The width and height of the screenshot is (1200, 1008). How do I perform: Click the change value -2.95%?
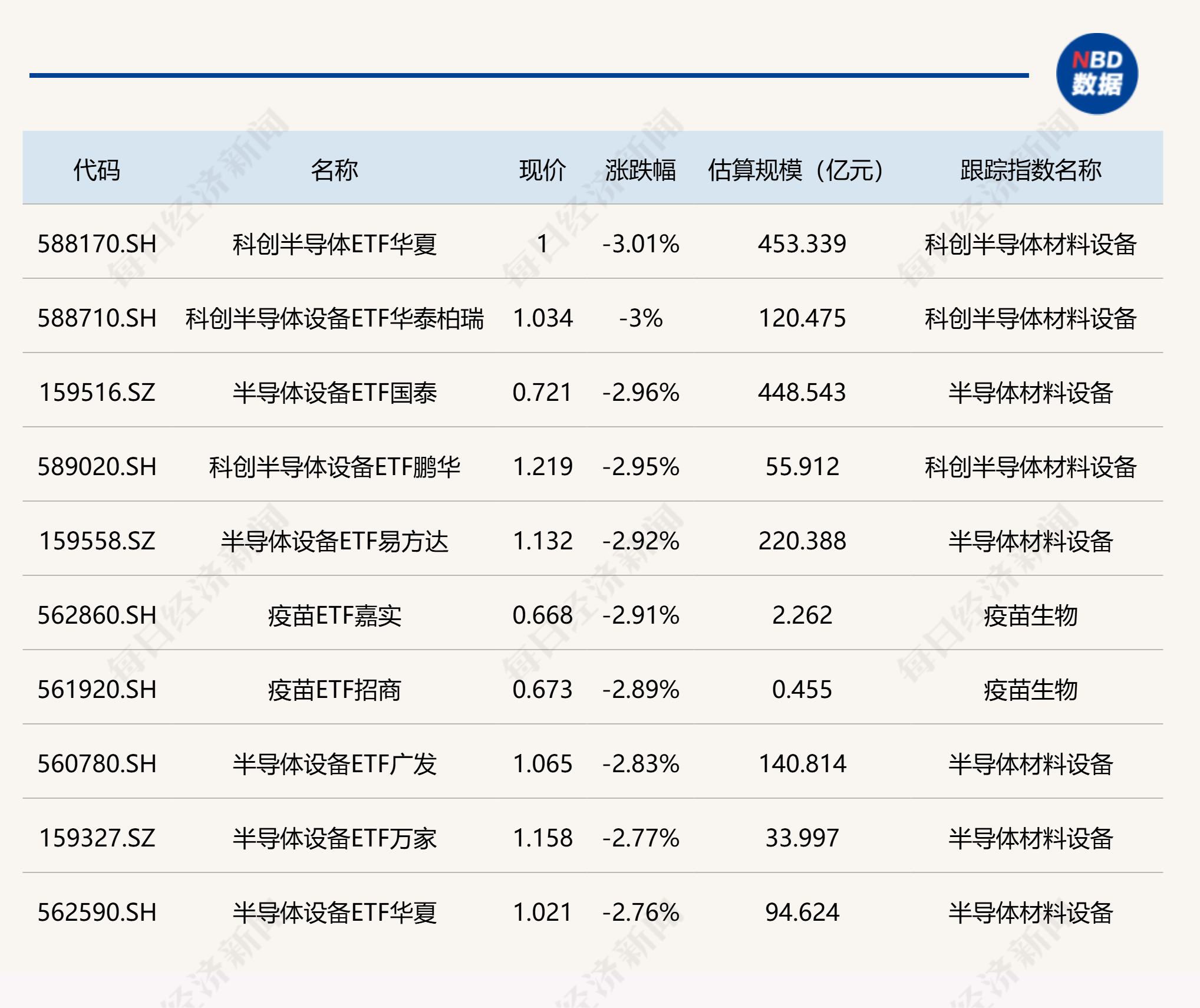641,467
